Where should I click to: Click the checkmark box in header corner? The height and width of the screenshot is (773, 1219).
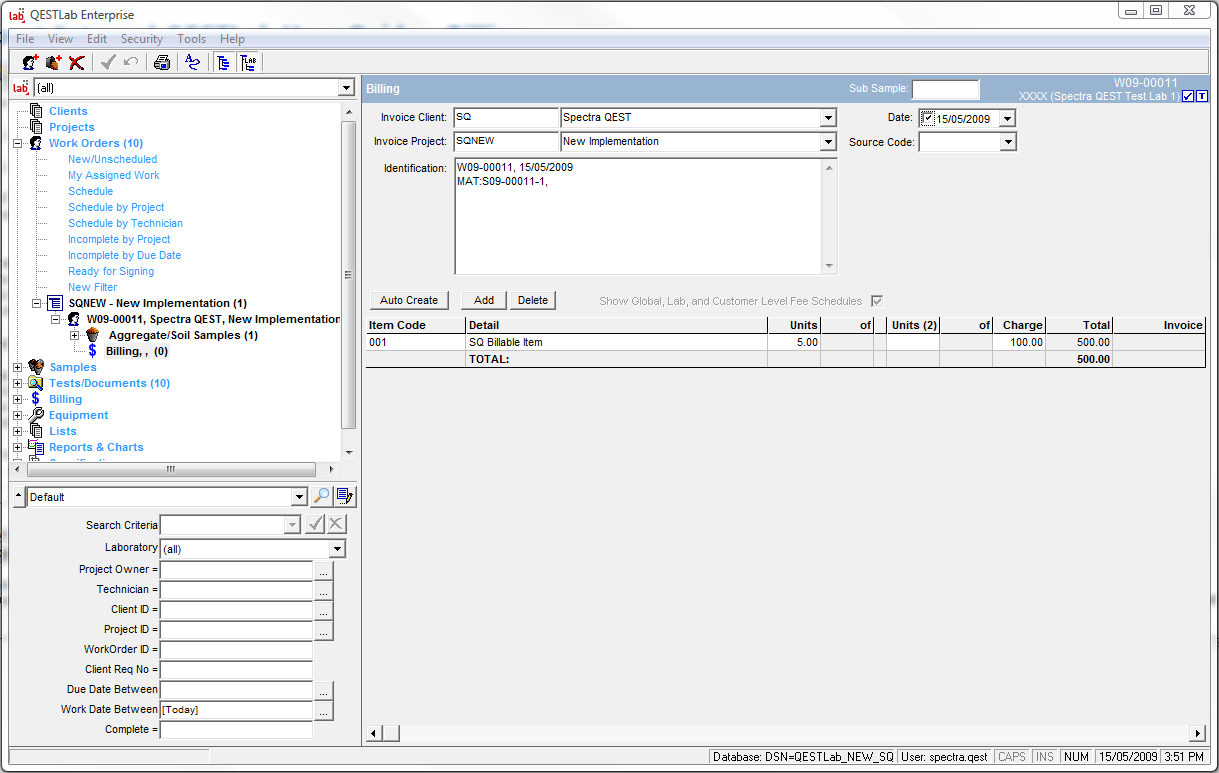click(x=1187, y=96)
